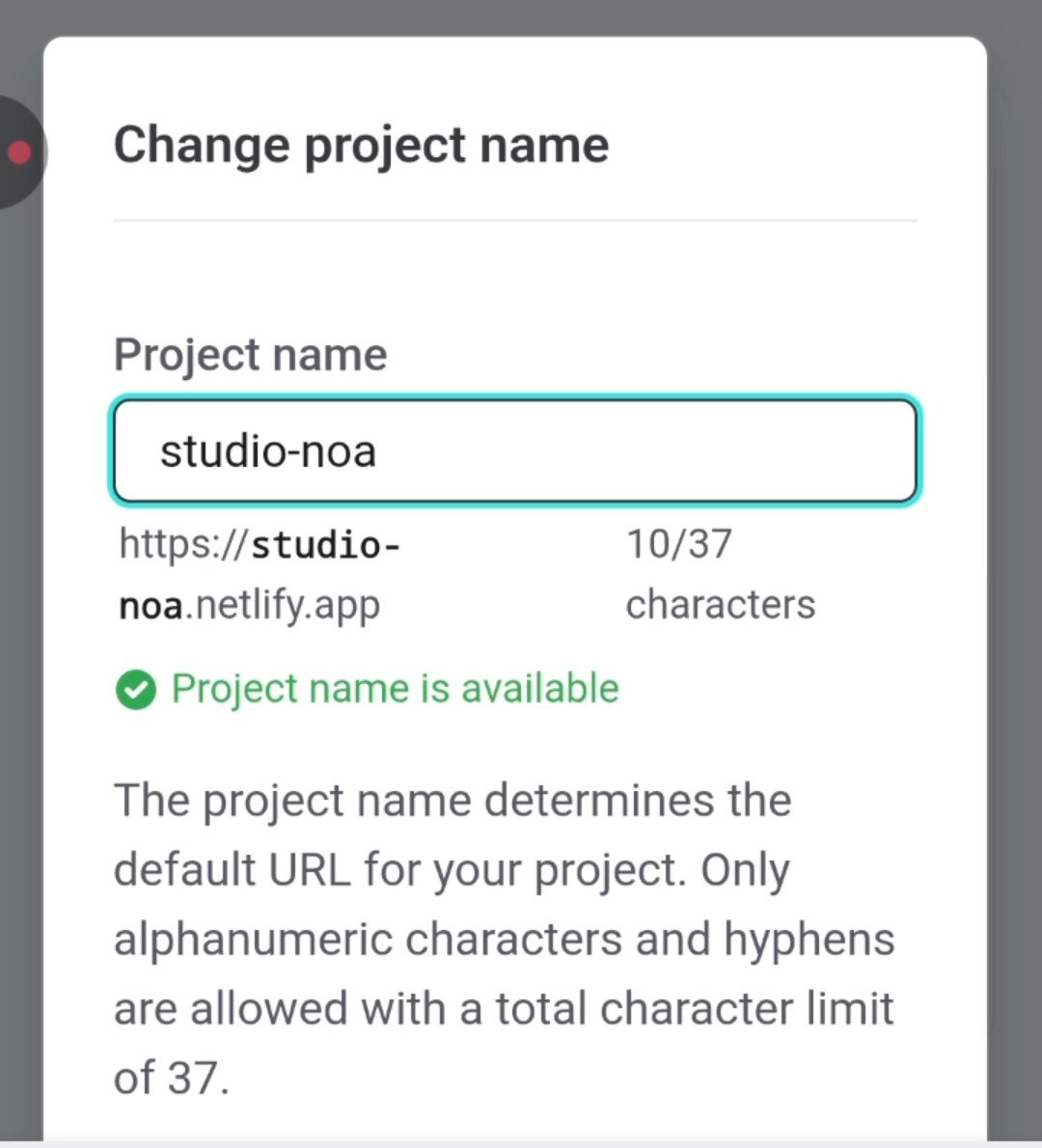Click the "characters" counter label

pos(721,605)
